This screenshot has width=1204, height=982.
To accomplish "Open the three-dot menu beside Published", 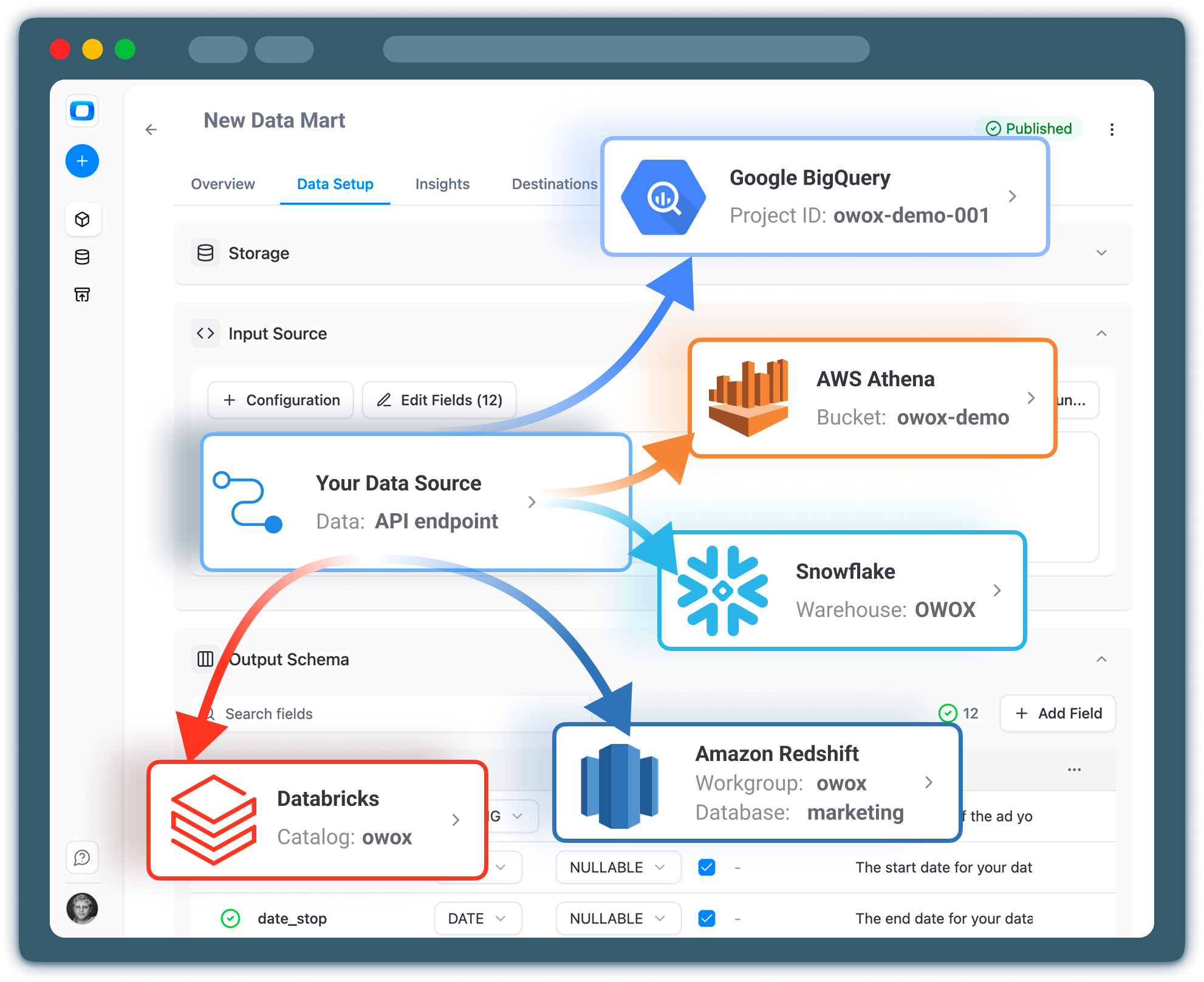I will click(1112, 129).
